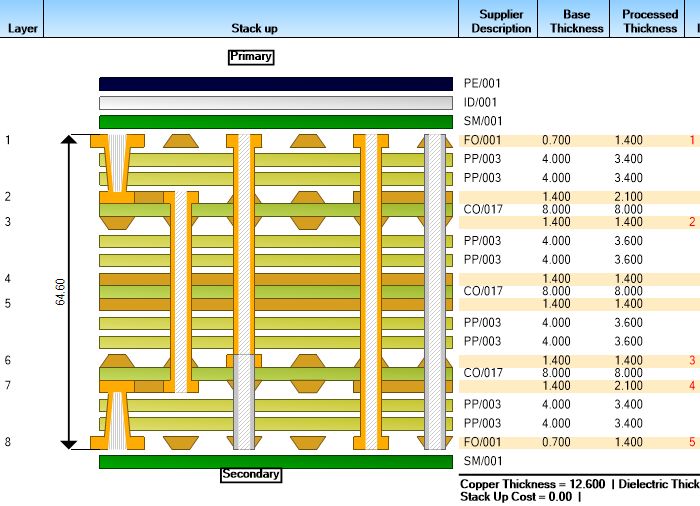Click the first PP/003 below layer 1 foil

click(483, 159)
